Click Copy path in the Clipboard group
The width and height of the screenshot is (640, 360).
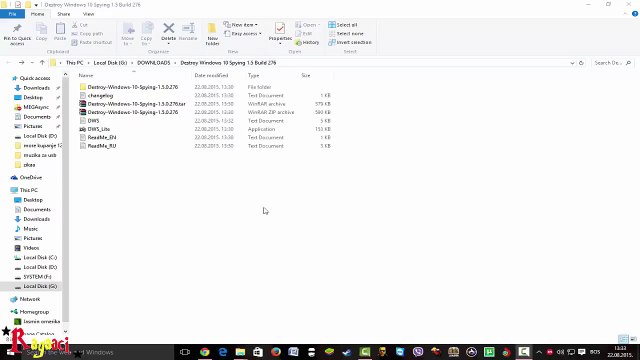click(x=87, y=33)
